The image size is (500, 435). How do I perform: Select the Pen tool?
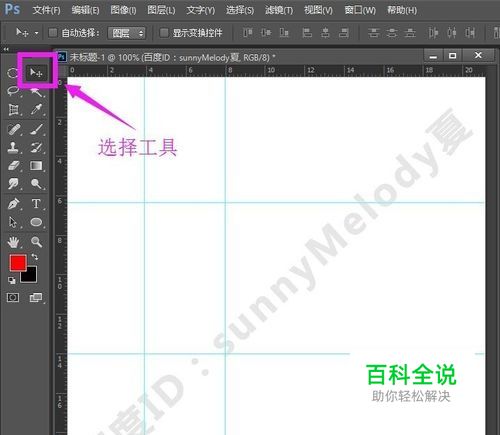click(x=14, y=204)
